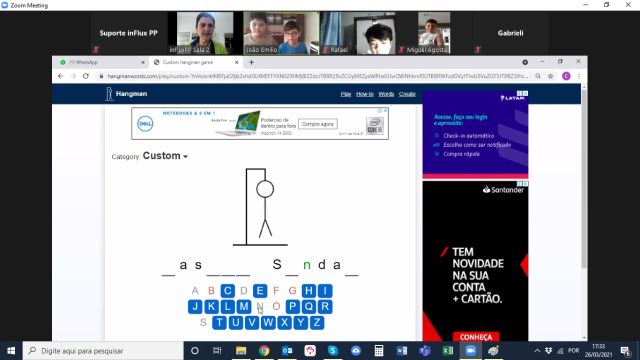The width and height of the screenshot is (640, 360).
Task: Launch Word from the taskbar
Action: (402, 351)
